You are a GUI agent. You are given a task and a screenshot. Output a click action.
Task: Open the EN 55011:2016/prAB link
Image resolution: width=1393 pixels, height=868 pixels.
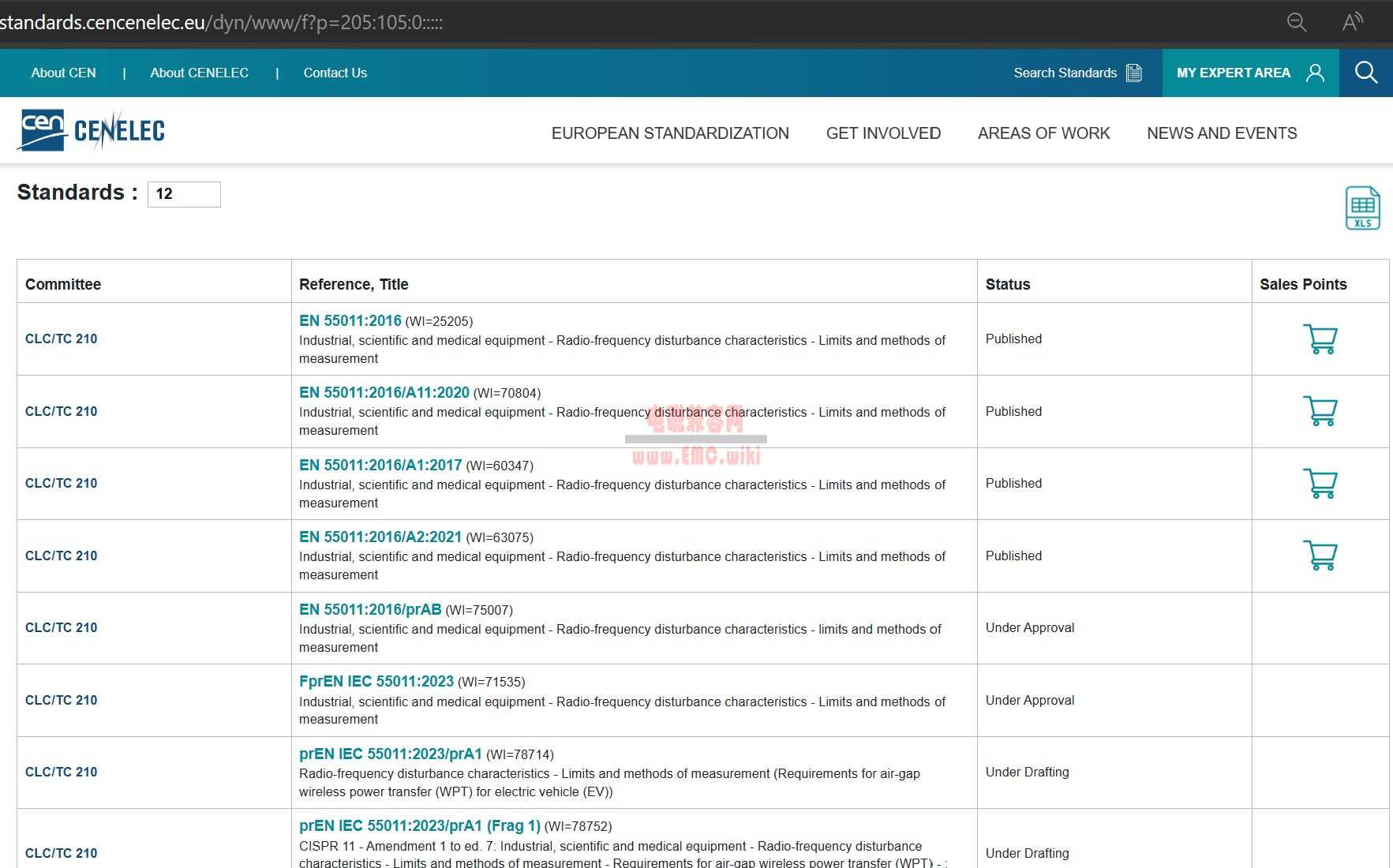370,609
